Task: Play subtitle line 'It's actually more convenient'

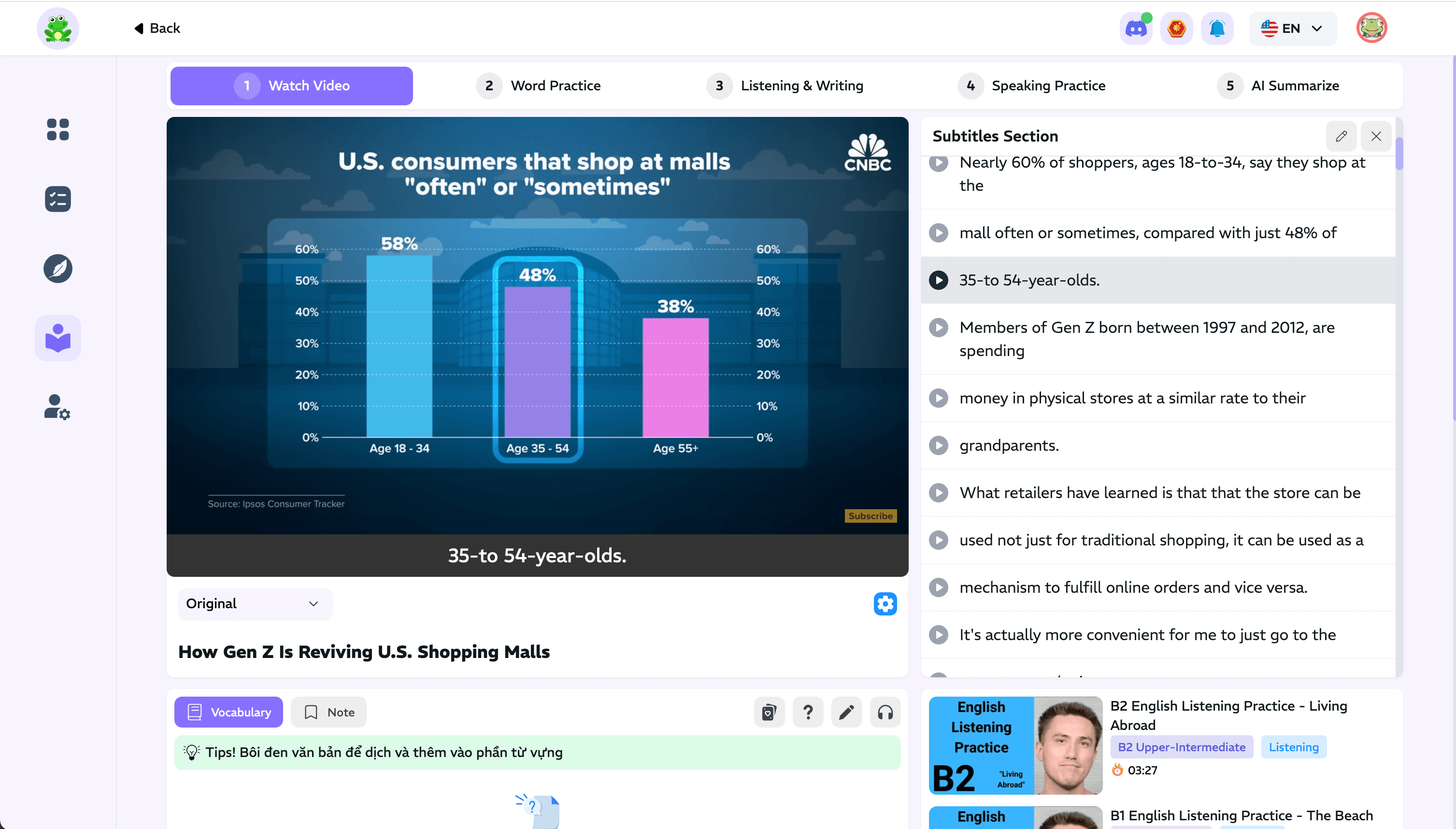Action: coord(939,634)
